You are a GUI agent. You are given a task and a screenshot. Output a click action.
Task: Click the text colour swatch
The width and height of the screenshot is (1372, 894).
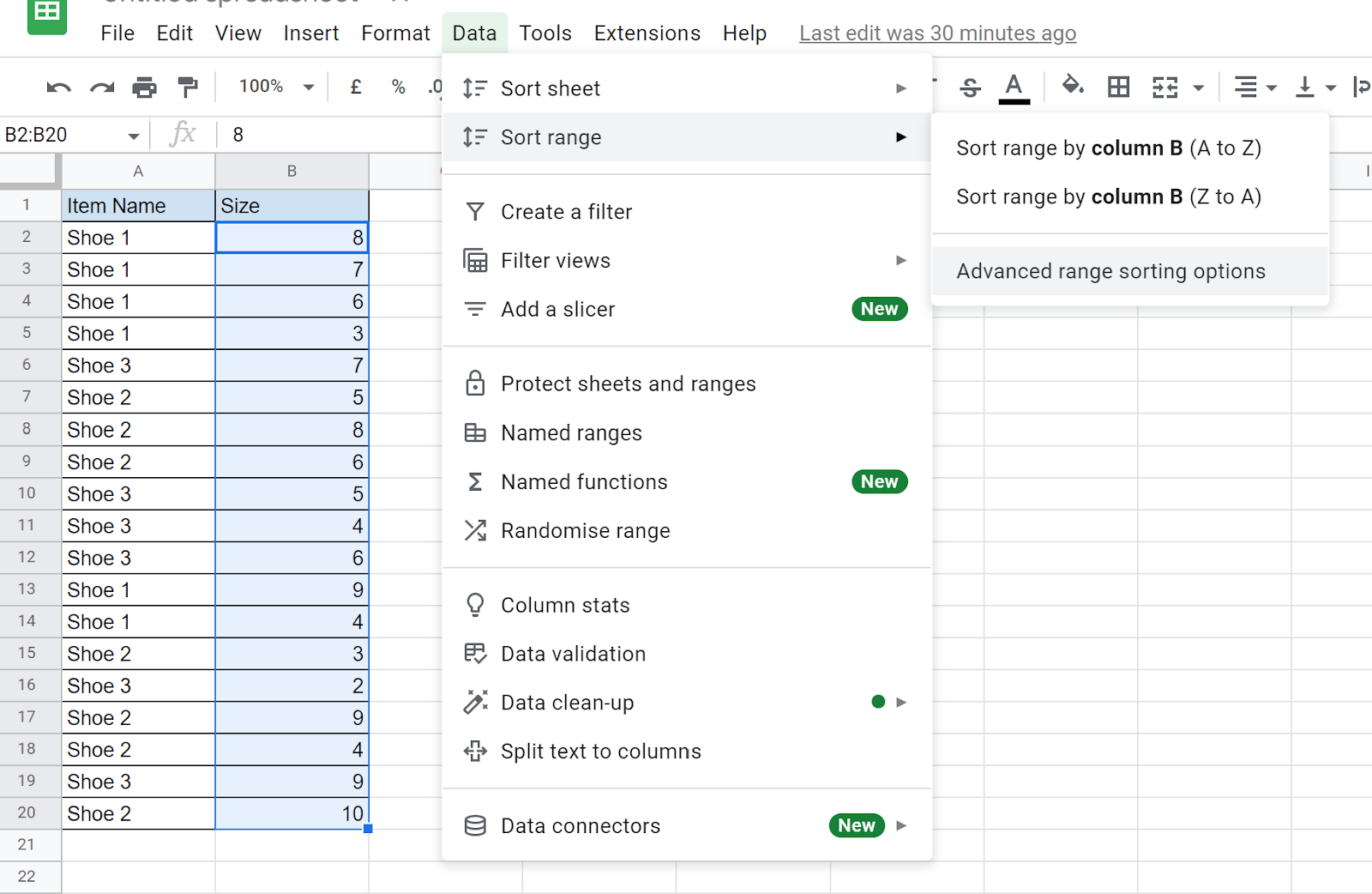coord(1013,86)
